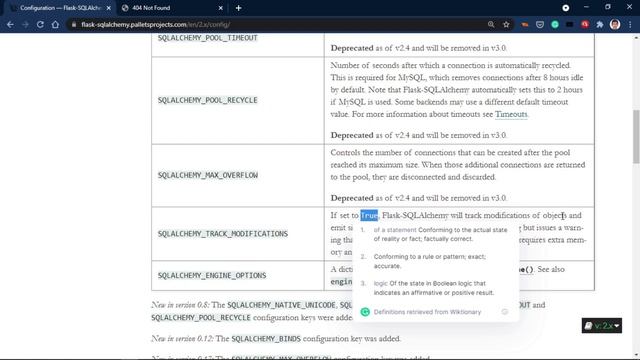Follow the Timeouts link
Screen dimensions: 640x360
[x=511, y=114]
